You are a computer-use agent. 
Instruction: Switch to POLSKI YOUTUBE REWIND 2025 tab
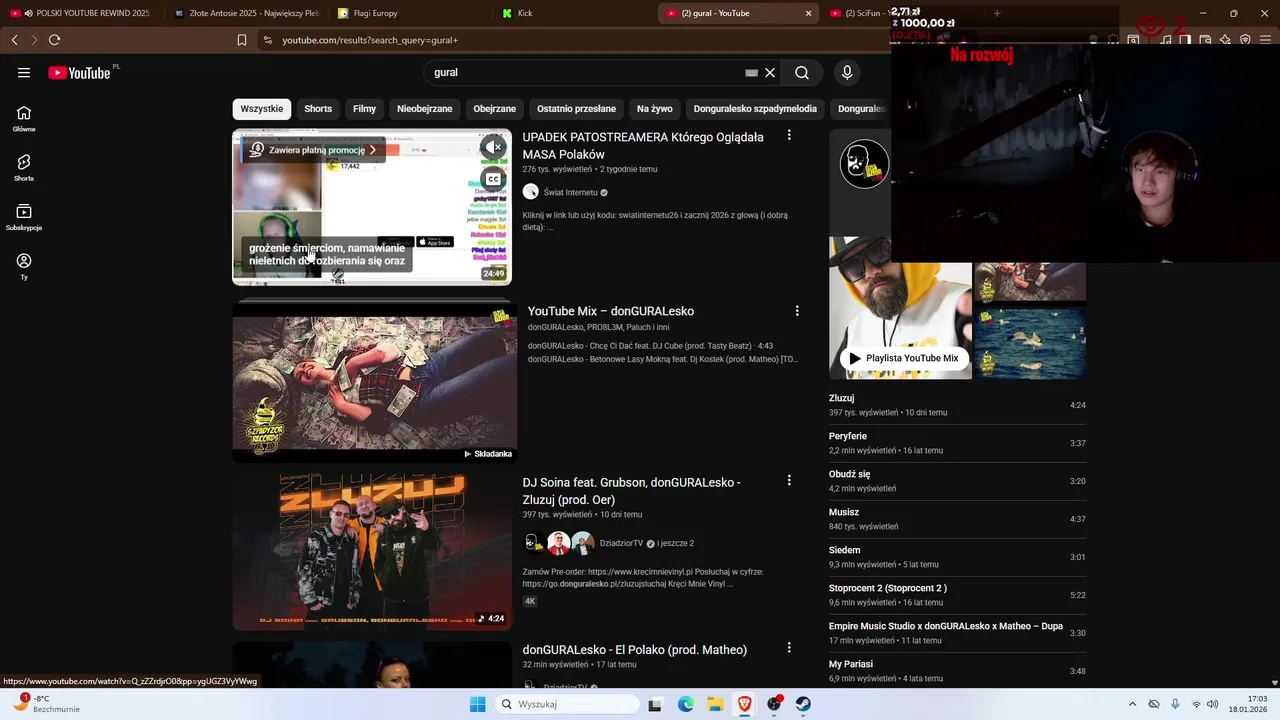[x=82, y=13]
